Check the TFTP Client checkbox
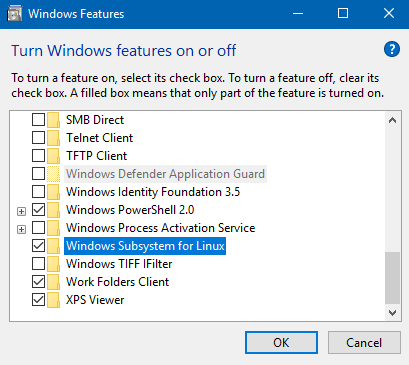Screen dimensions: 409x365 click(38, 155)
